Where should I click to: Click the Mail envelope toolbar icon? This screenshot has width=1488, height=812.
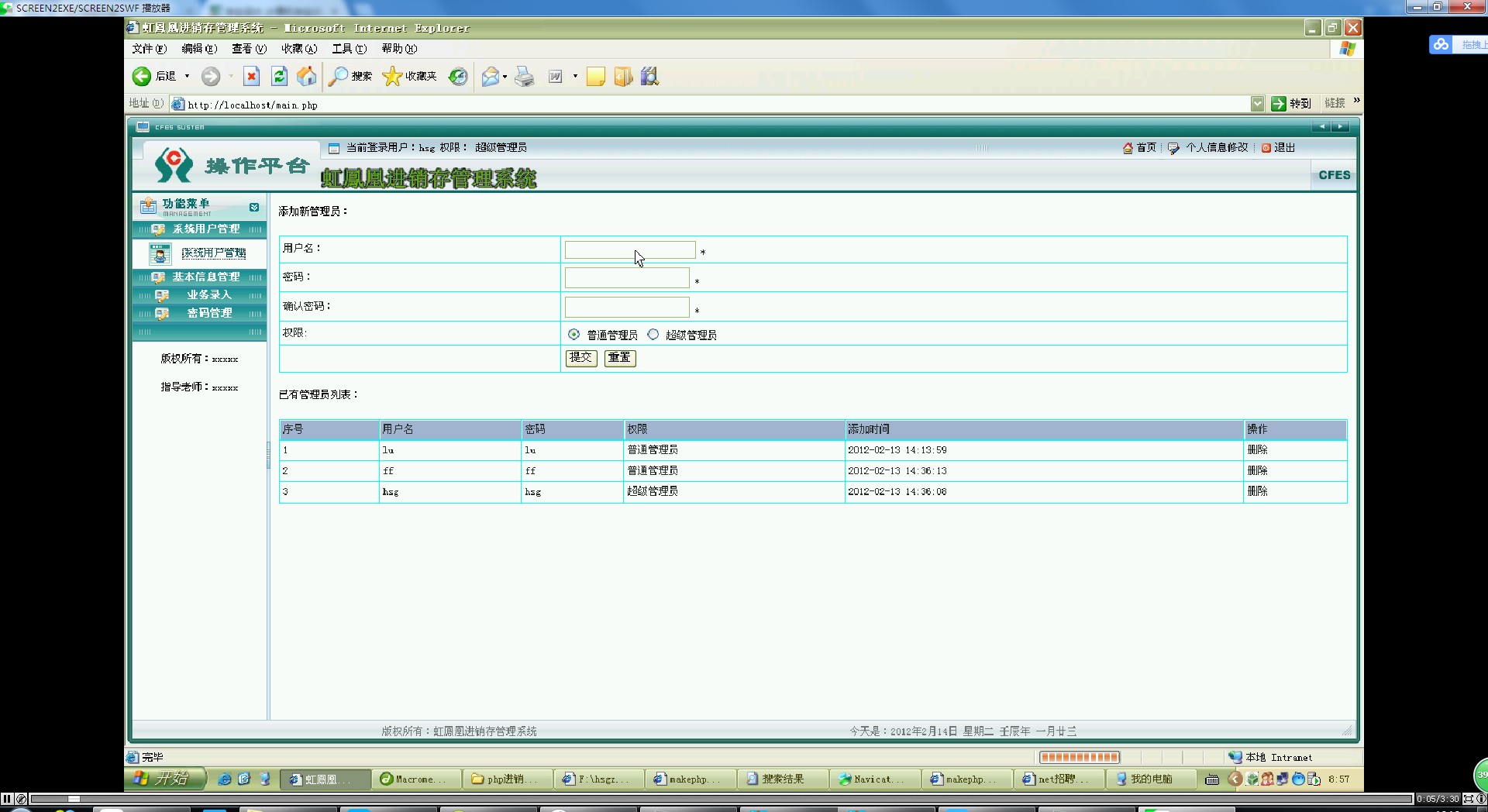[x=490, y=76]
